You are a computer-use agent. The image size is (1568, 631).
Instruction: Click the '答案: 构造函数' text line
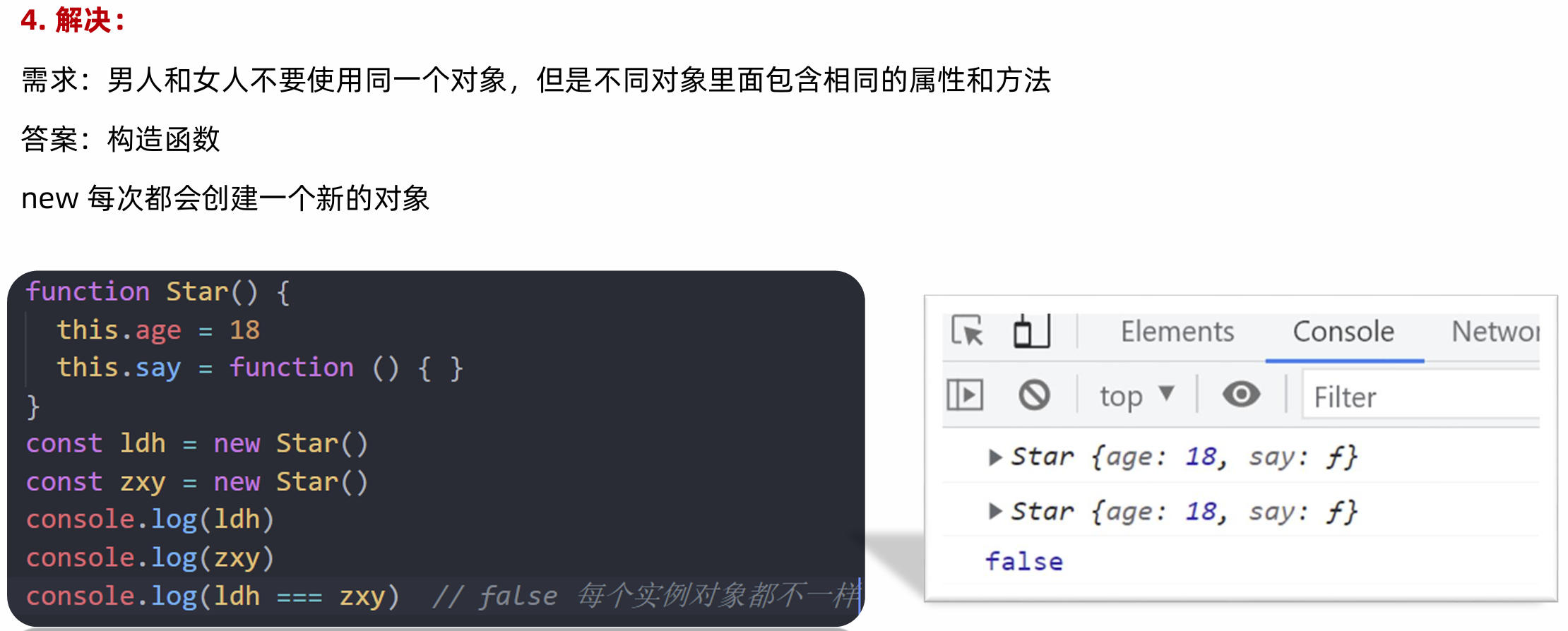[121, 139]
